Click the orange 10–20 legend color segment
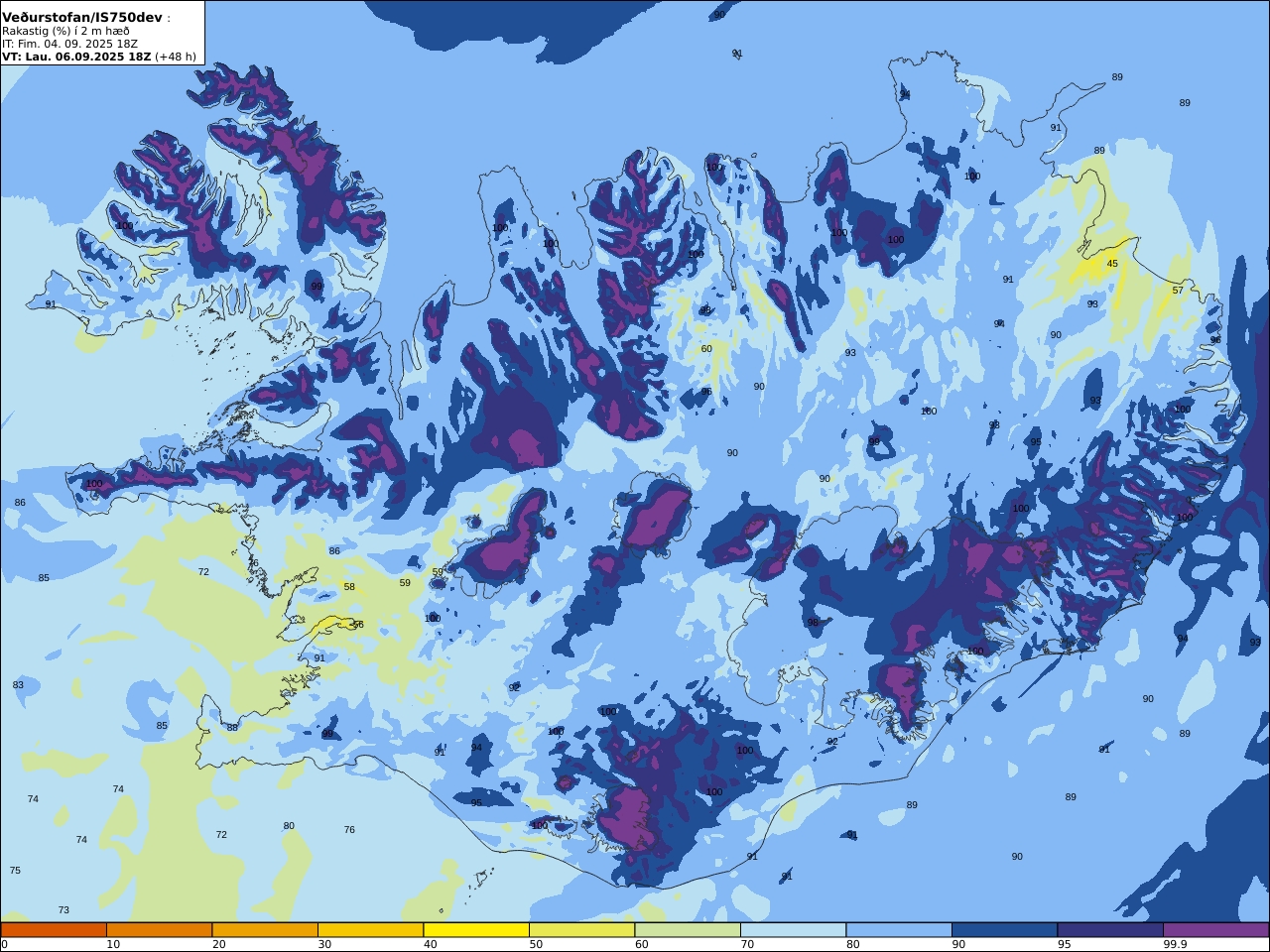The width and height of the screenshot is (1270, 952). tap(159, 930)
